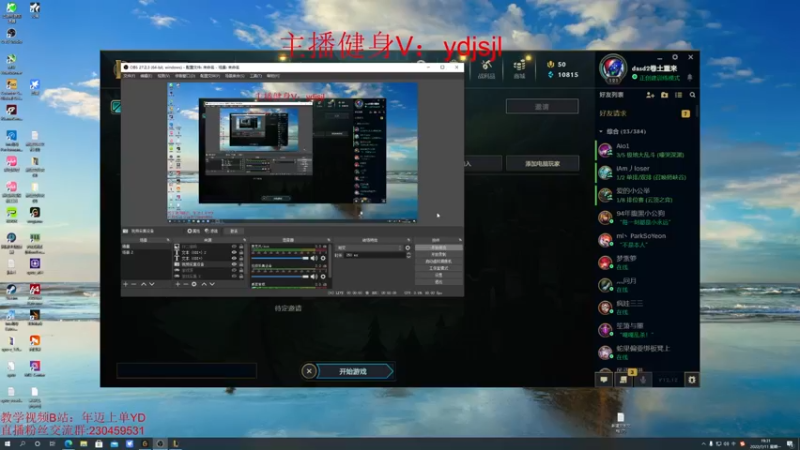This screenshot has height=450, width=800.
Task: Select the second scene (场景 2) in scenes list
Action: pyautogui.click(x=145, y=252)
